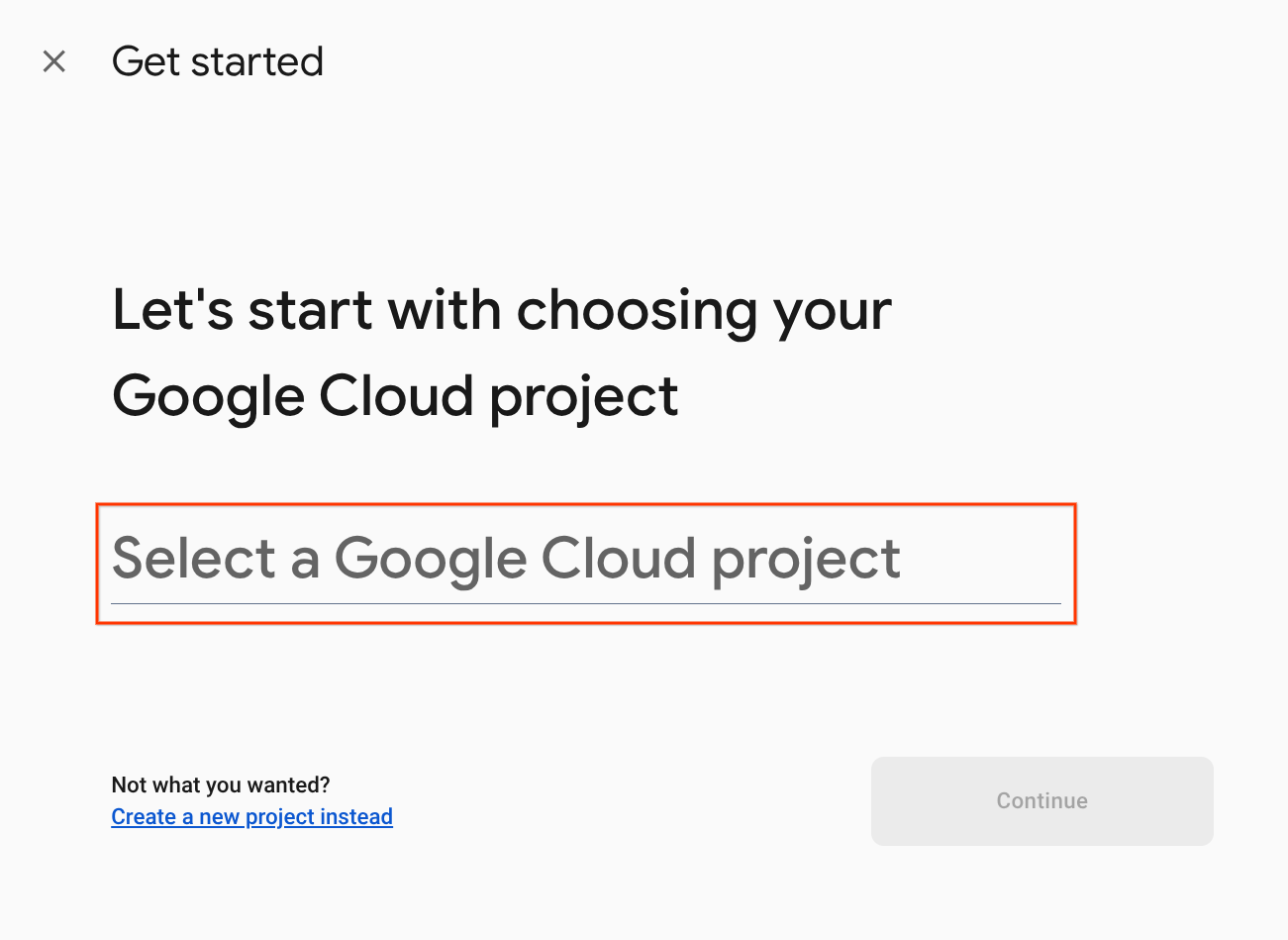Viewport: 1288px width, 940px height.
Task: Click the Create a new project instead link
Action: (251, 816)
